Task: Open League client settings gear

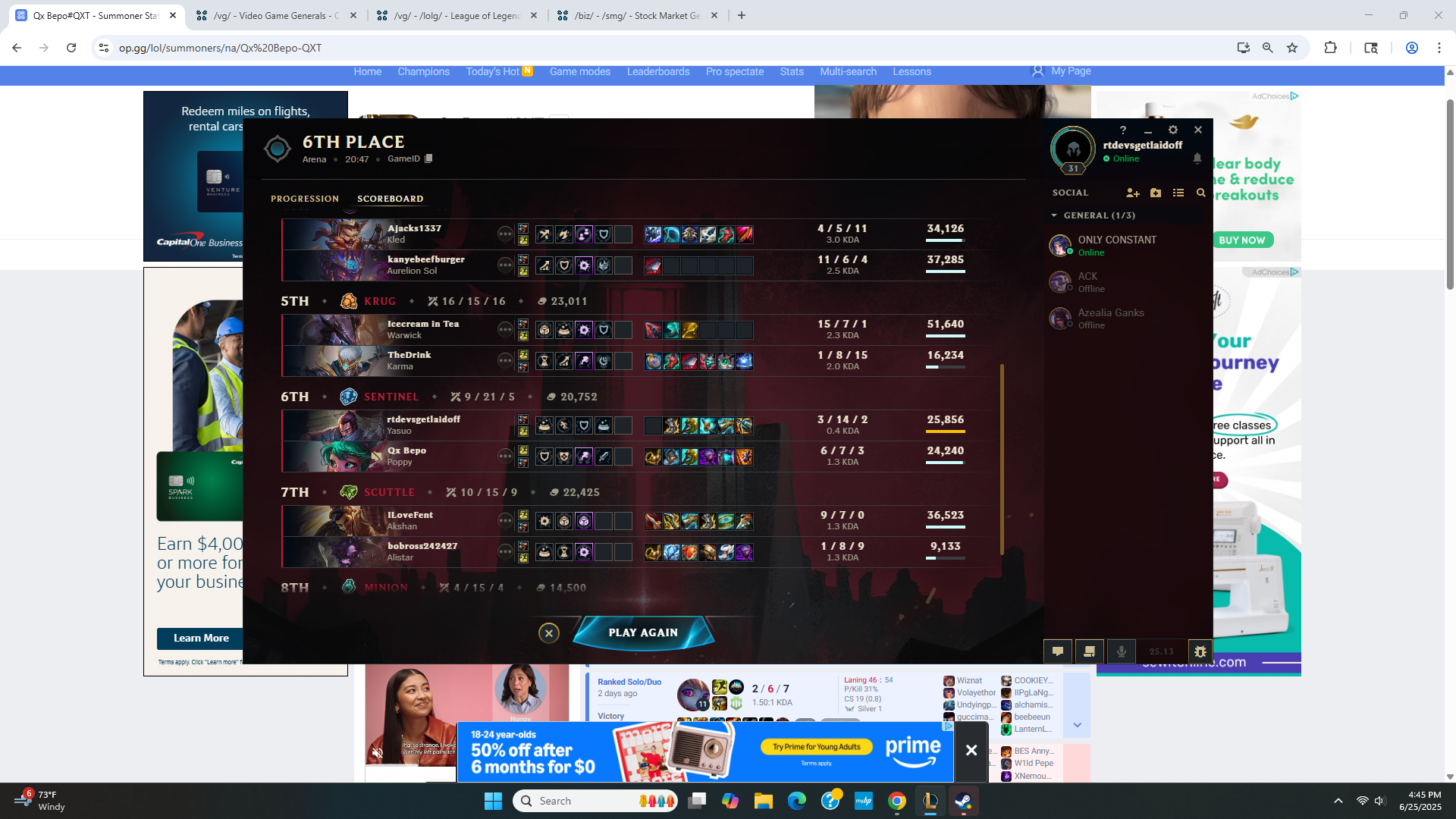Action: [x=1173, y=130]
